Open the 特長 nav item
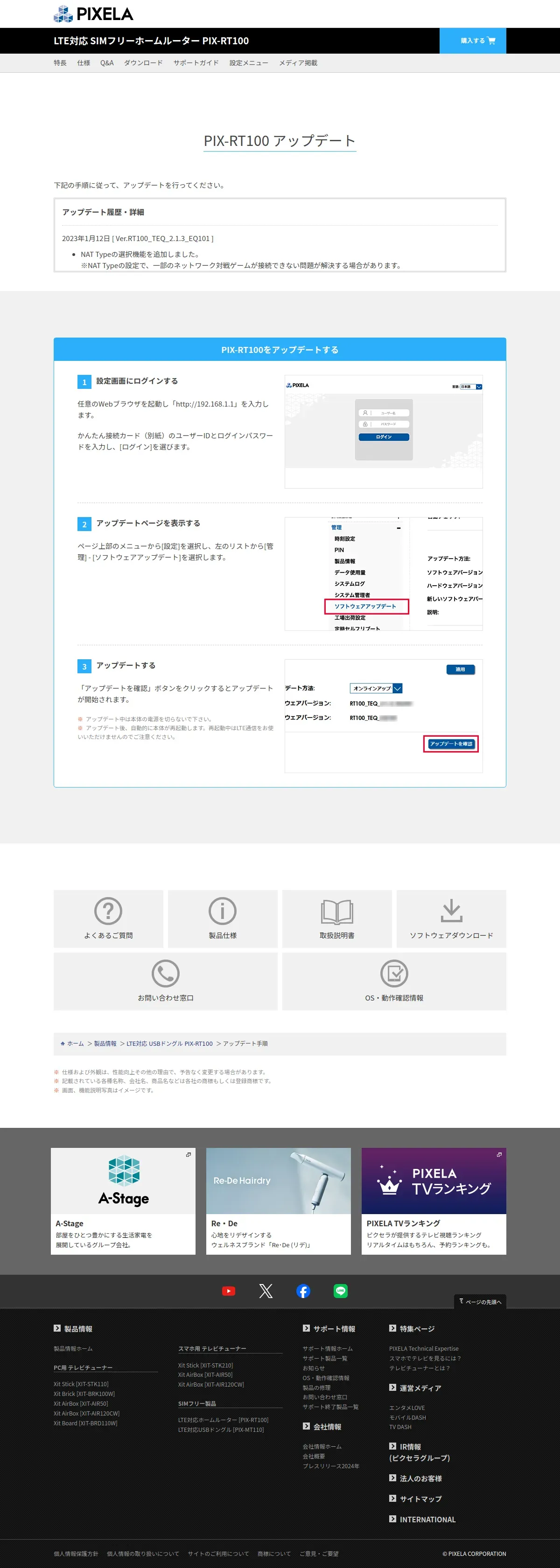This screenshot has width=560, height=1568. (60, 62)
